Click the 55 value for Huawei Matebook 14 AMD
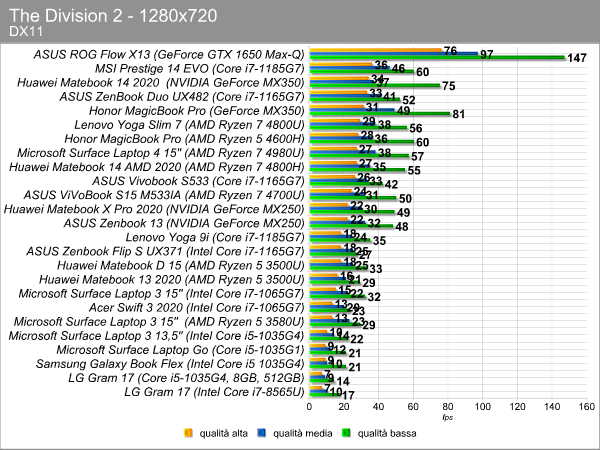This screenshot has height=450, width=600. coord(414,171)
